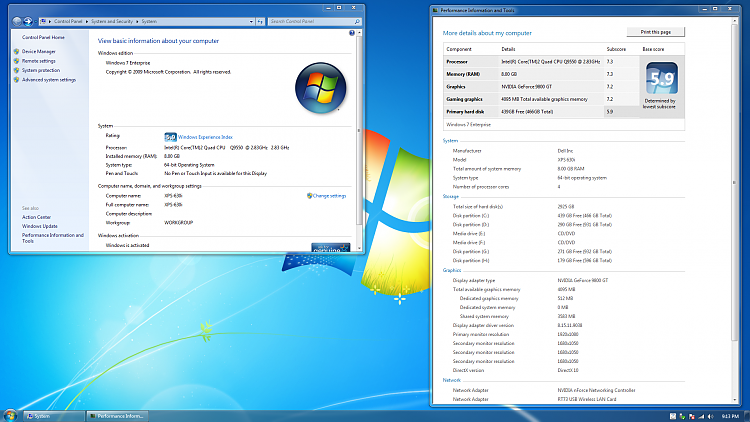Open Advanced system settings
Screen dimensions: 750x422
49,80
